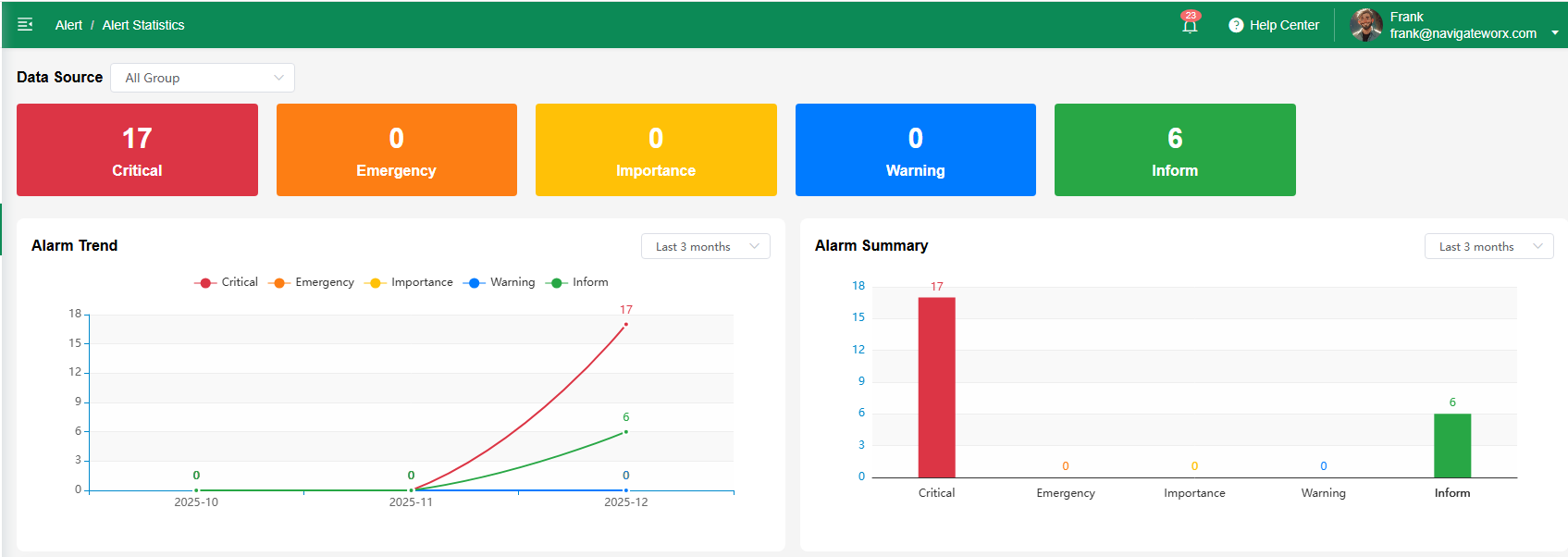Viewport: 1568px width, 557px height.
Task: Toggle the Emergency series in chart legend
Action: (x=312, y=282)
